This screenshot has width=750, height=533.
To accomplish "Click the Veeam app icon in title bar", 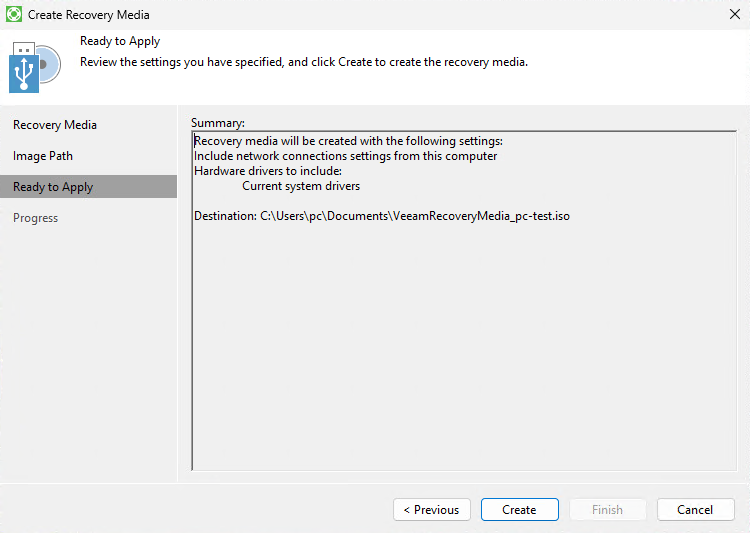I will (x=14, y=14).
